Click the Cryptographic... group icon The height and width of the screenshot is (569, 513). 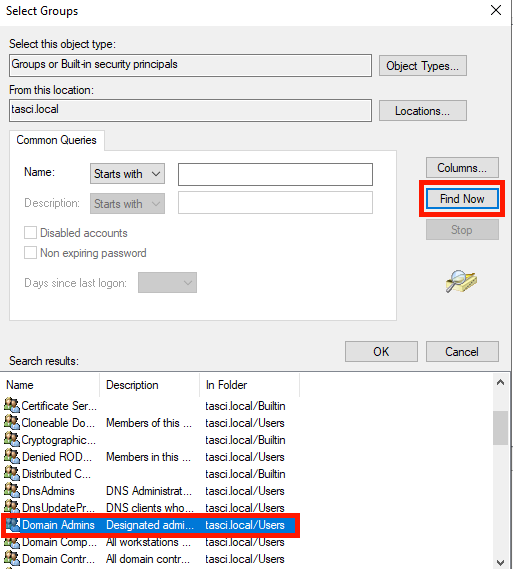(x=12, y=439)
